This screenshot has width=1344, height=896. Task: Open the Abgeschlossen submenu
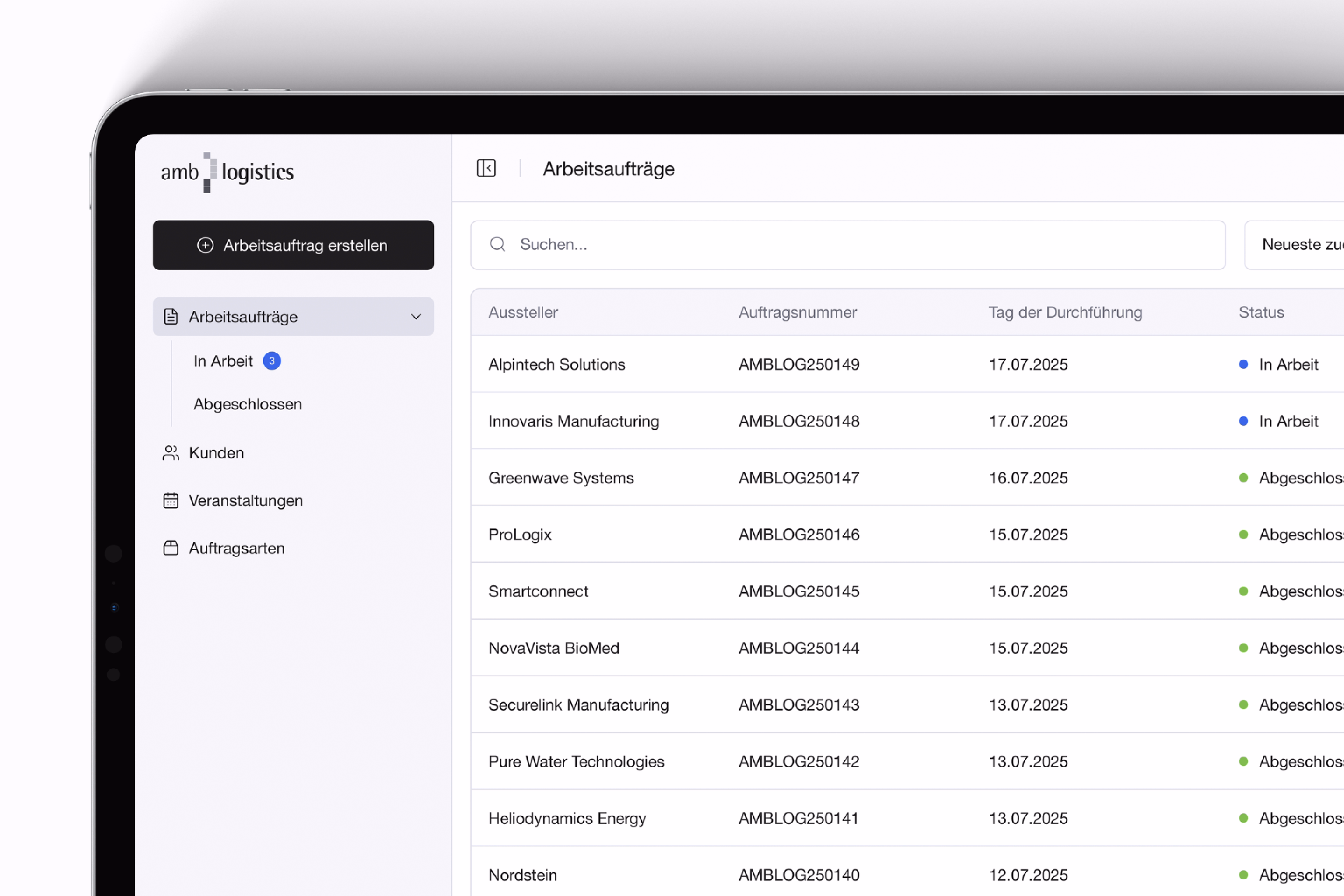coord(248,405)
